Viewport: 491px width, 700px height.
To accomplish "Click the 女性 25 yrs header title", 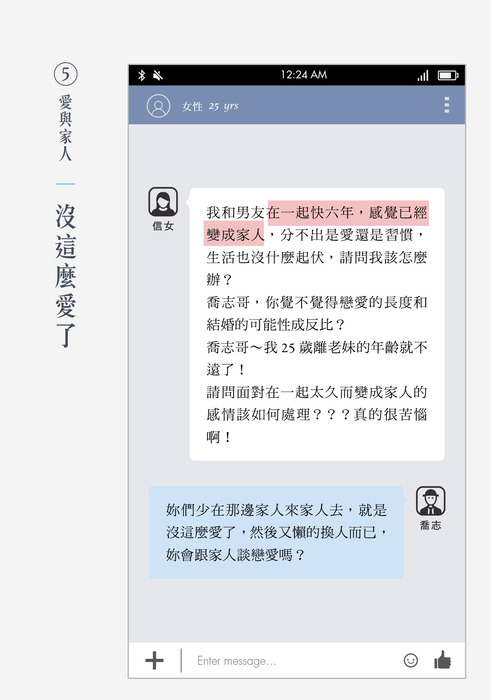I will (x=210, y=106).
